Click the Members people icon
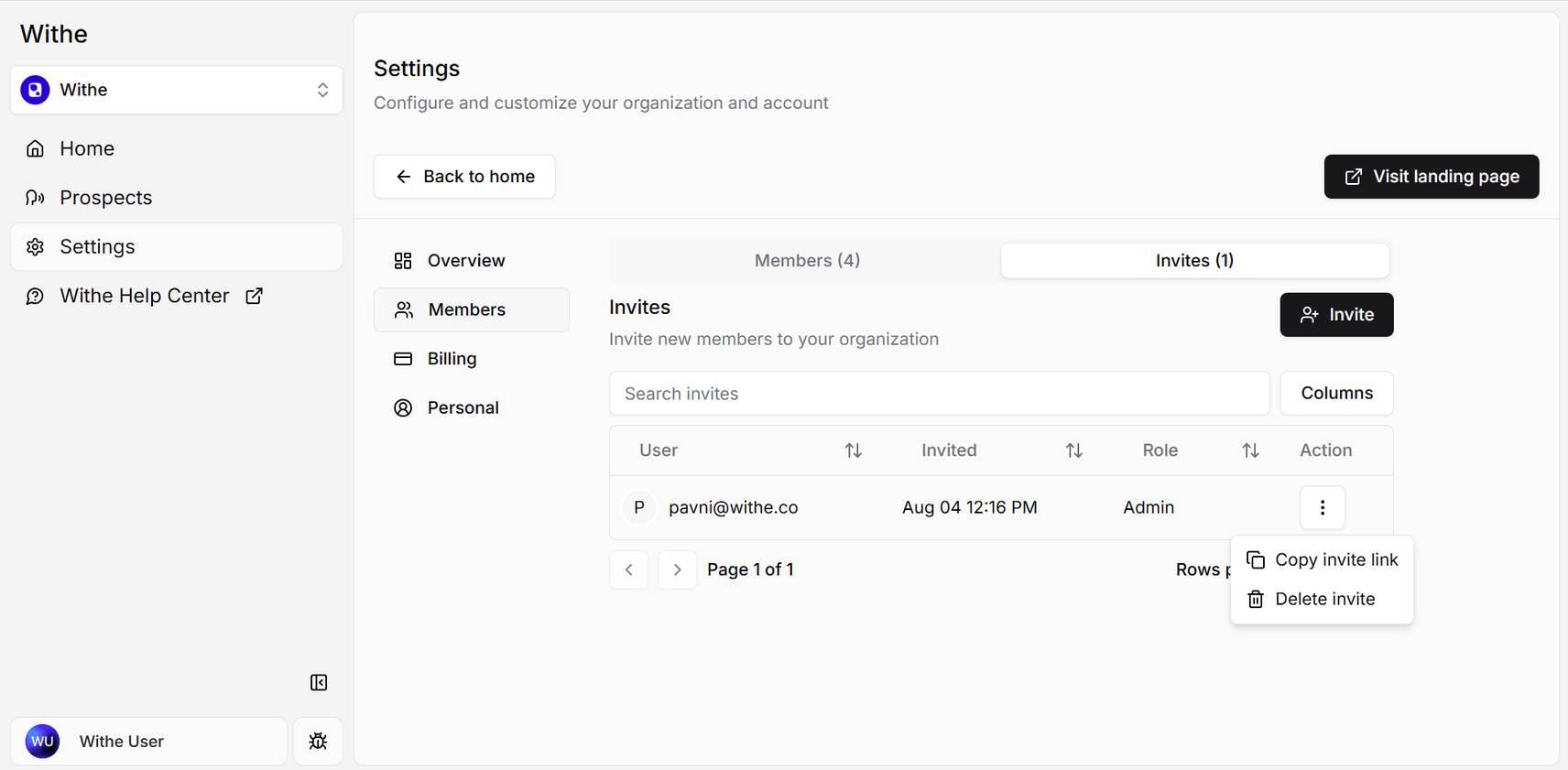The height and width of the screenshot is (770, 1568). 404,309
